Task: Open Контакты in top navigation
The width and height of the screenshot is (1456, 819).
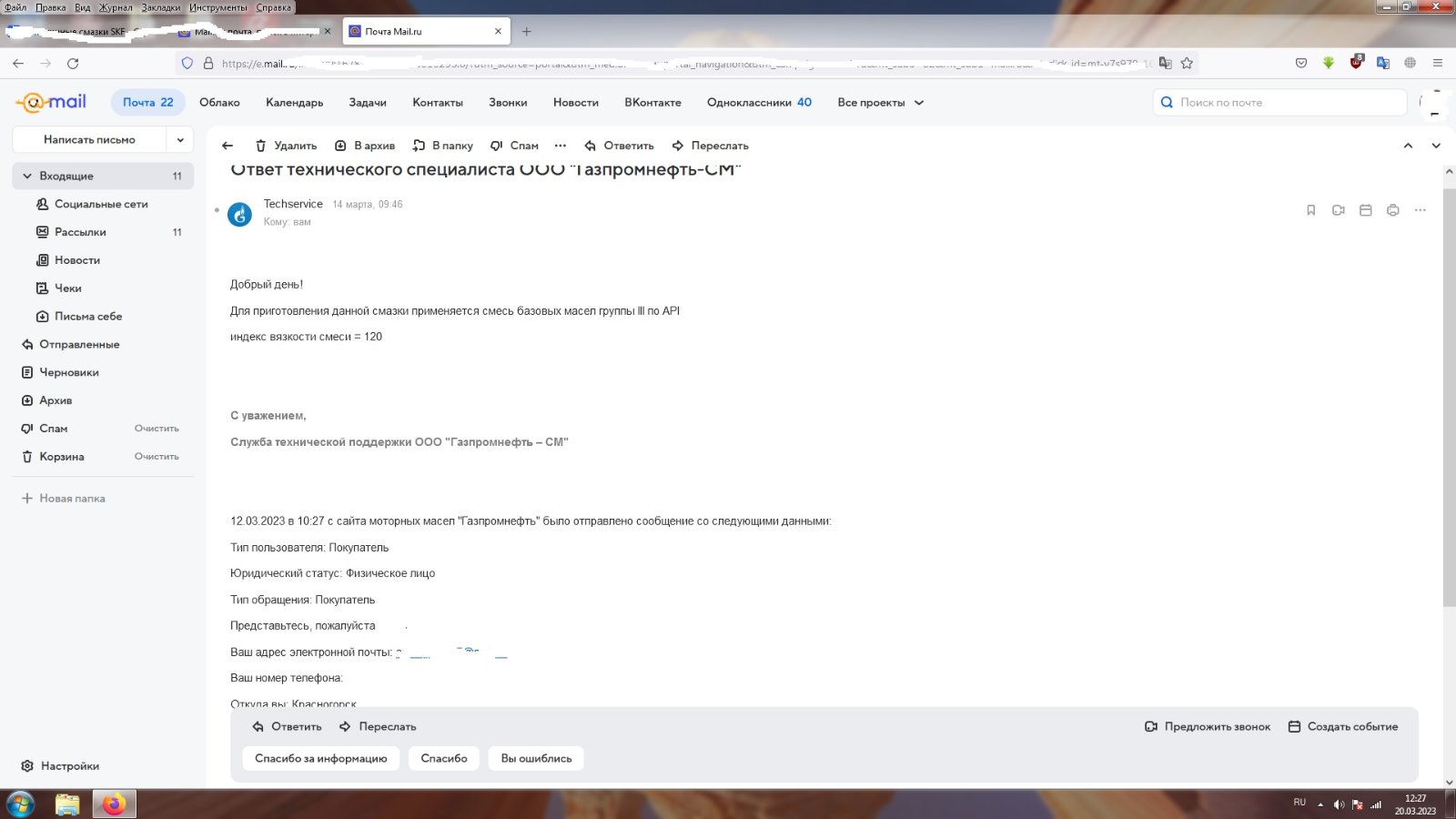Action: pos(438,103)
